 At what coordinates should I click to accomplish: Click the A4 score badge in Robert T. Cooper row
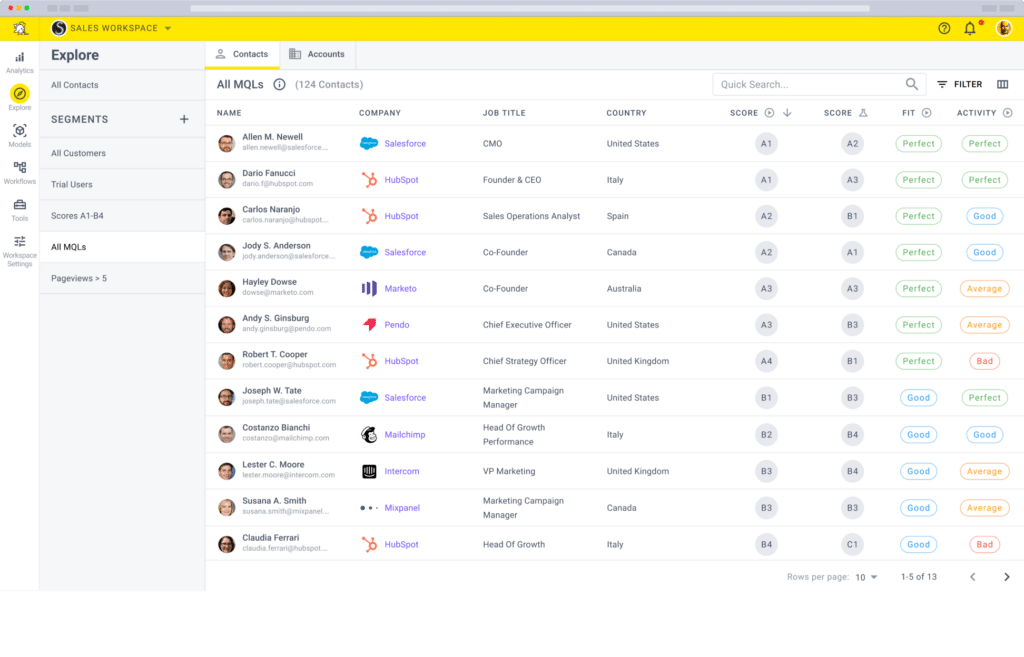click(x=766, y=361)
